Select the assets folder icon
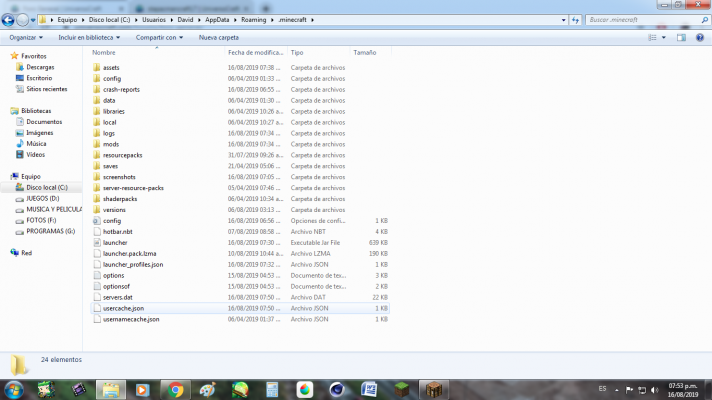Viewport: 712px width, 400px height. coord(96,67)
